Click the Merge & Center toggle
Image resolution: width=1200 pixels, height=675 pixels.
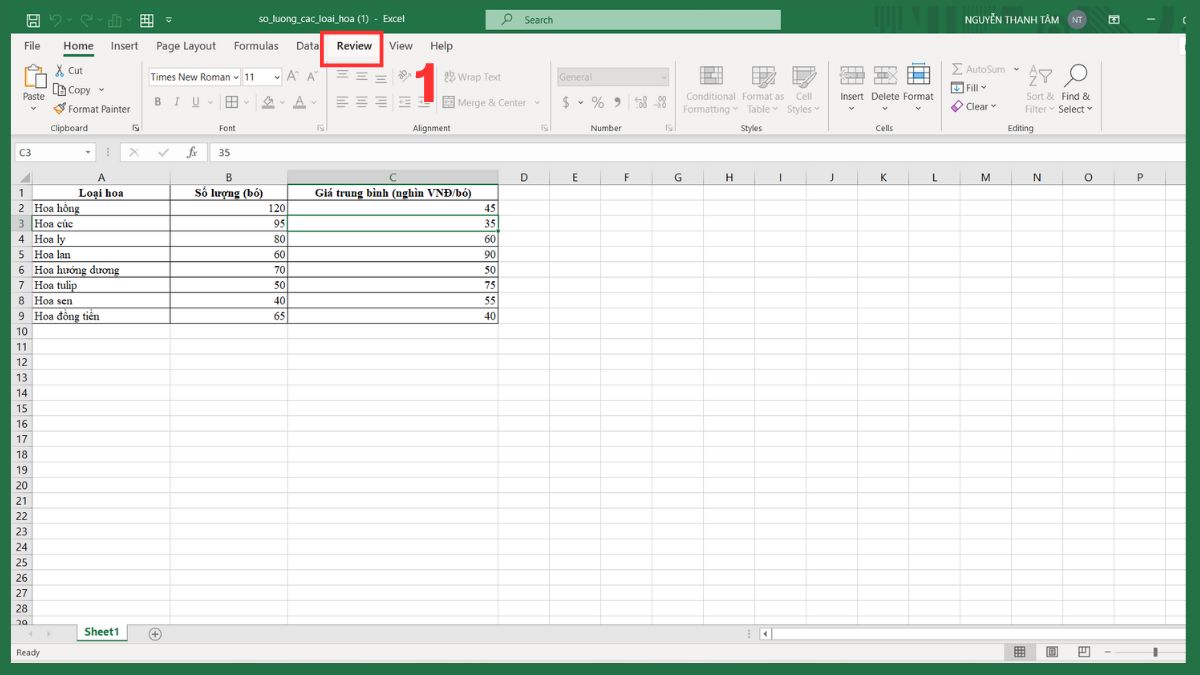coord(487,101)
